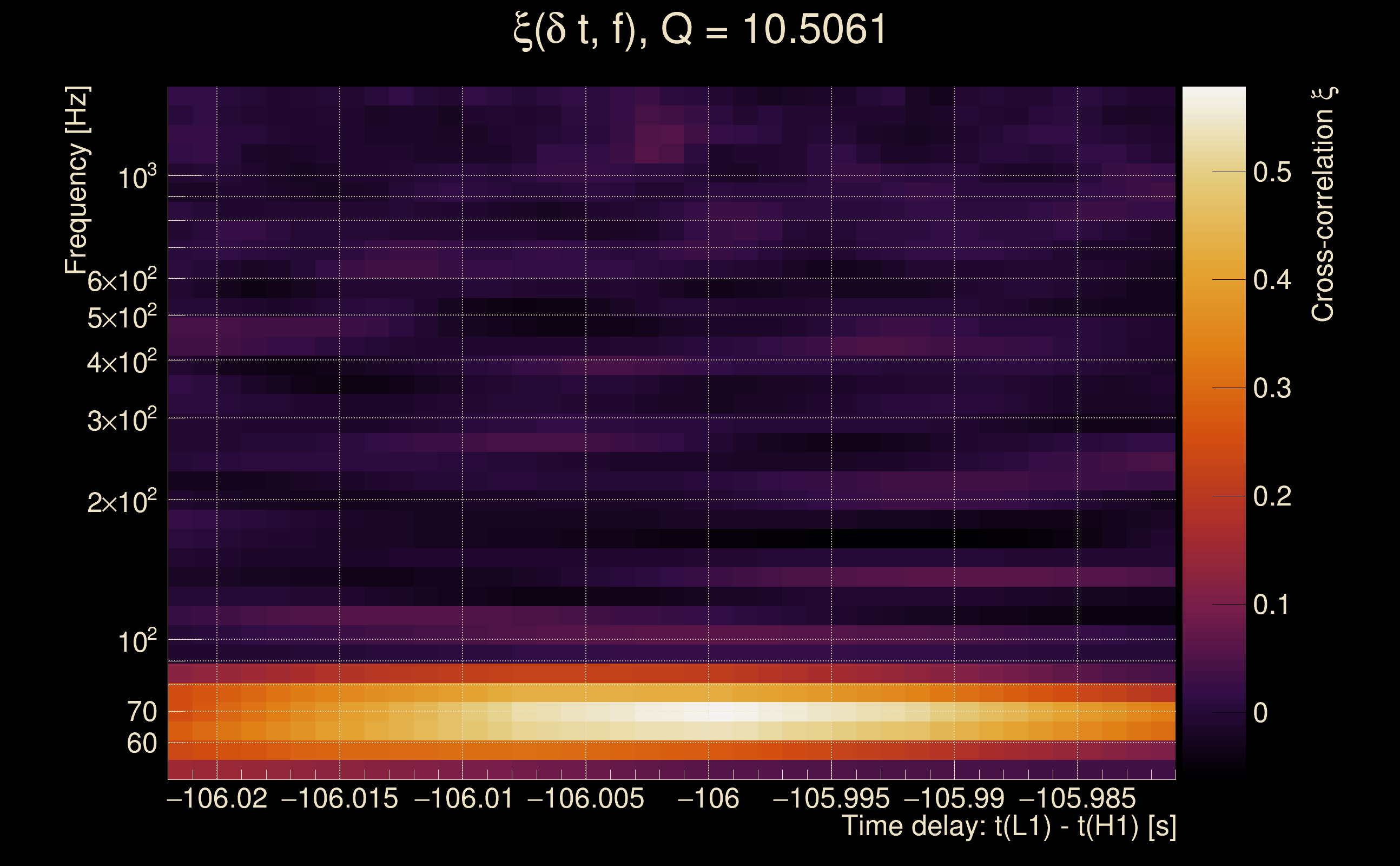
Task: Click the 0 tick on the colorbar
Action: pyautogui.click(x=1260, y=712)
